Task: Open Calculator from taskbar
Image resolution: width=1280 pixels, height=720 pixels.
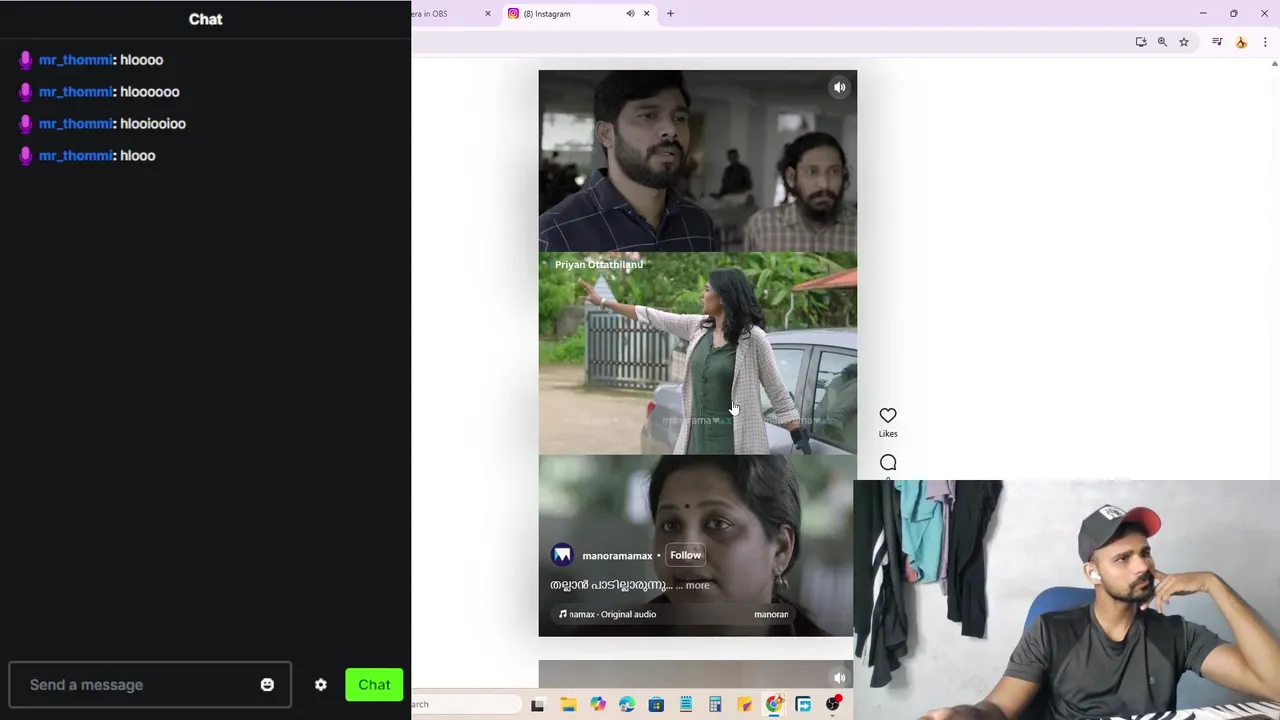Action: pyautogui.click(x=715, y=705)
